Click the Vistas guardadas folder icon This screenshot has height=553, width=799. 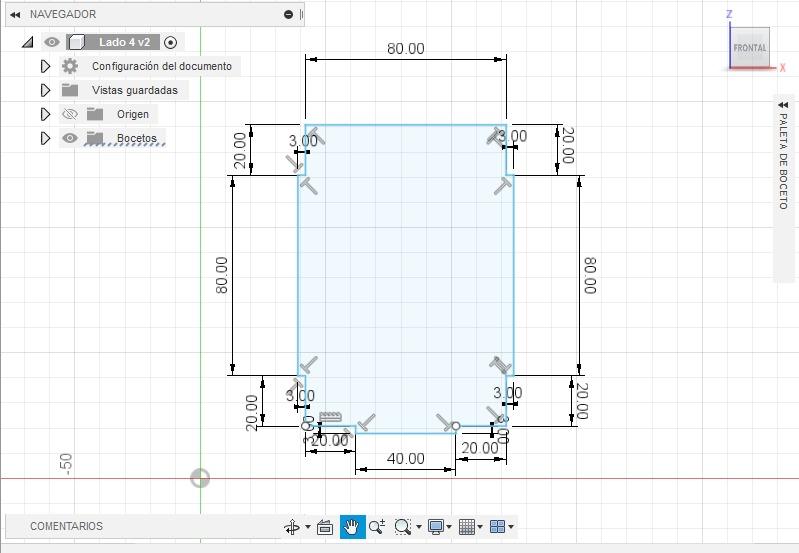point(70,90)
